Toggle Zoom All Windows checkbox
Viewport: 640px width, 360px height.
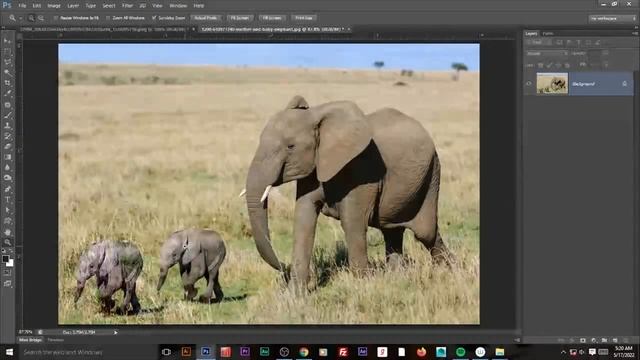[108, 18]
